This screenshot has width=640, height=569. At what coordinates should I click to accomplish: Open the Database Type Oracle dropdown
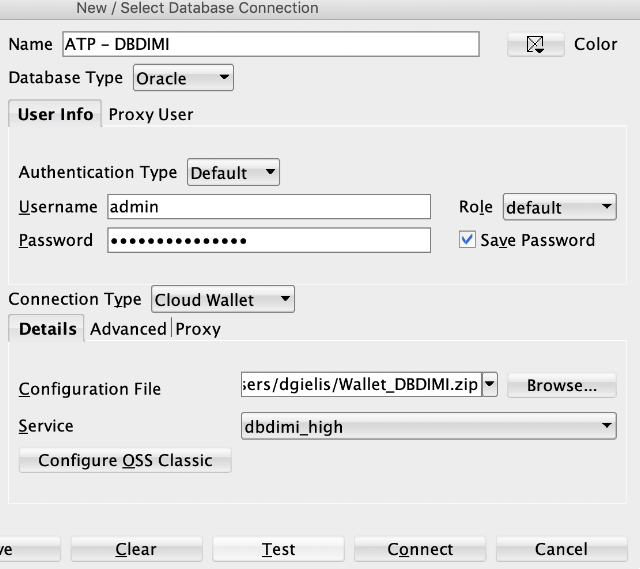tap(183, 78)
